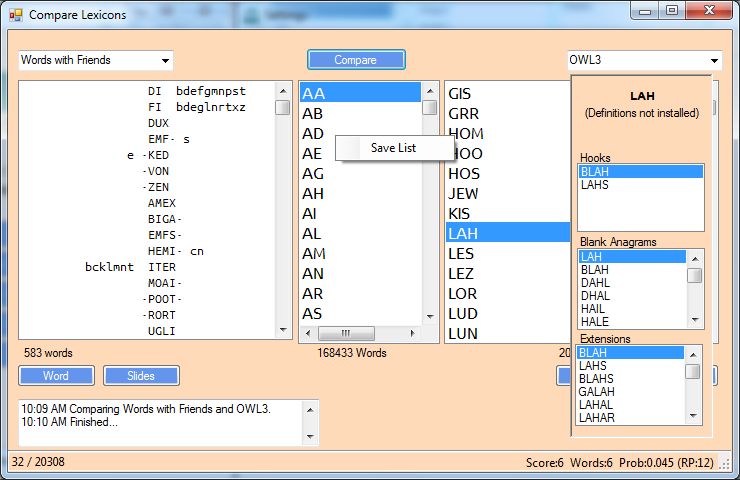
Task: Click the window resize grip in status bar
Action: [724, 464]
